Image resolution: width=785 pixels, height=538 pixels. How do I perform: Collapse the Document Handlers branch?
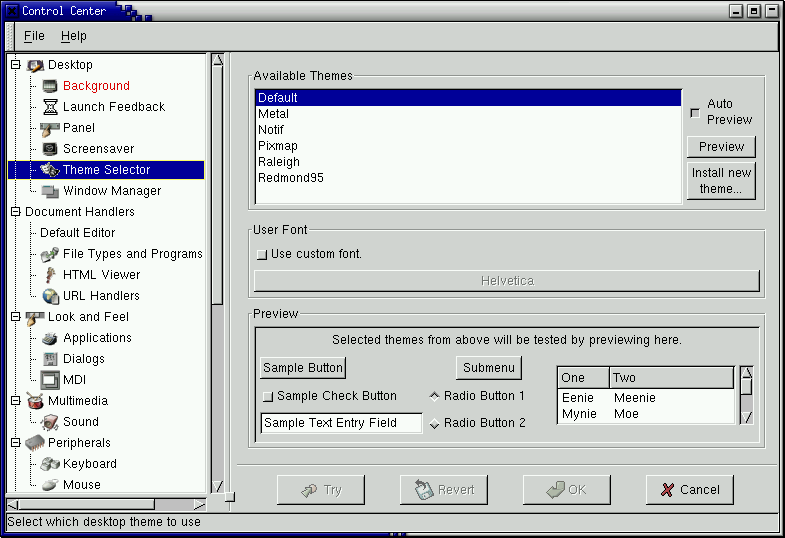(x=15, y=212)
